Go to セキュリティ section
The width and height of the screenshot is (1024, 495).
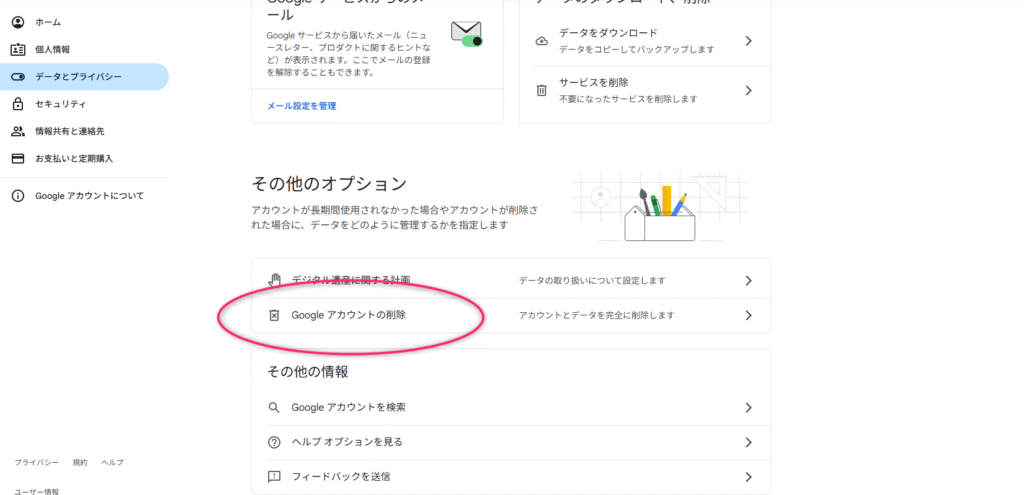tap(84, 104)
